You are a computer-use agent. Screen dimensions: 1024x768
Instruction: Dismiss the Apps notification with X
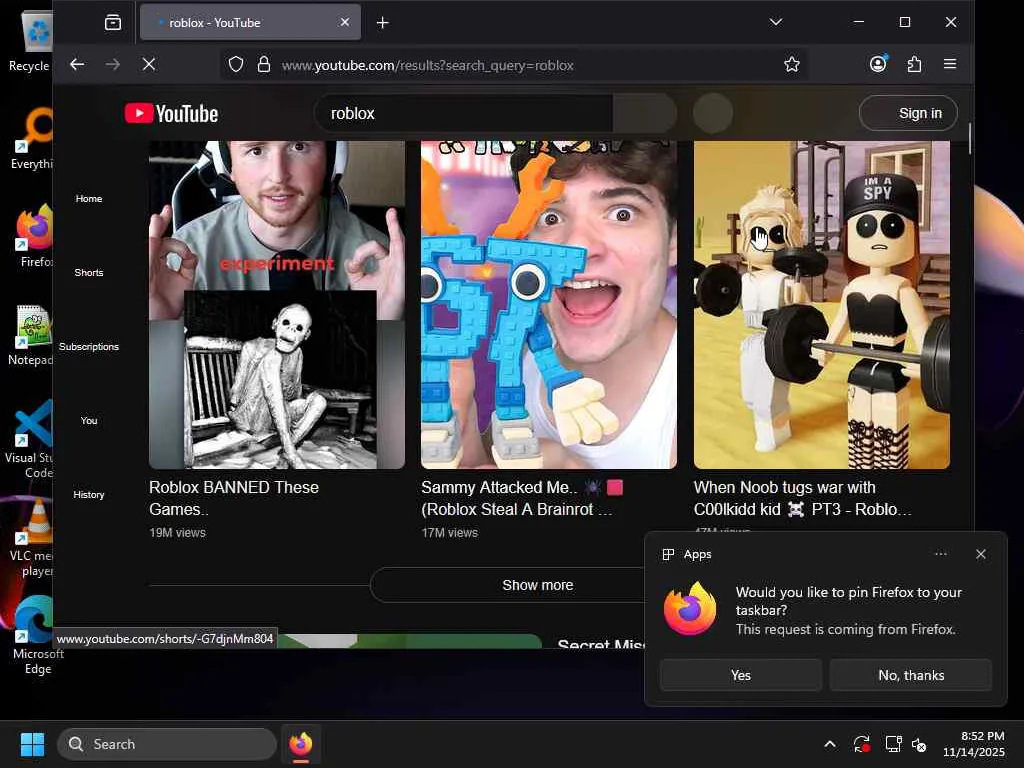click(x=981, y=554)
